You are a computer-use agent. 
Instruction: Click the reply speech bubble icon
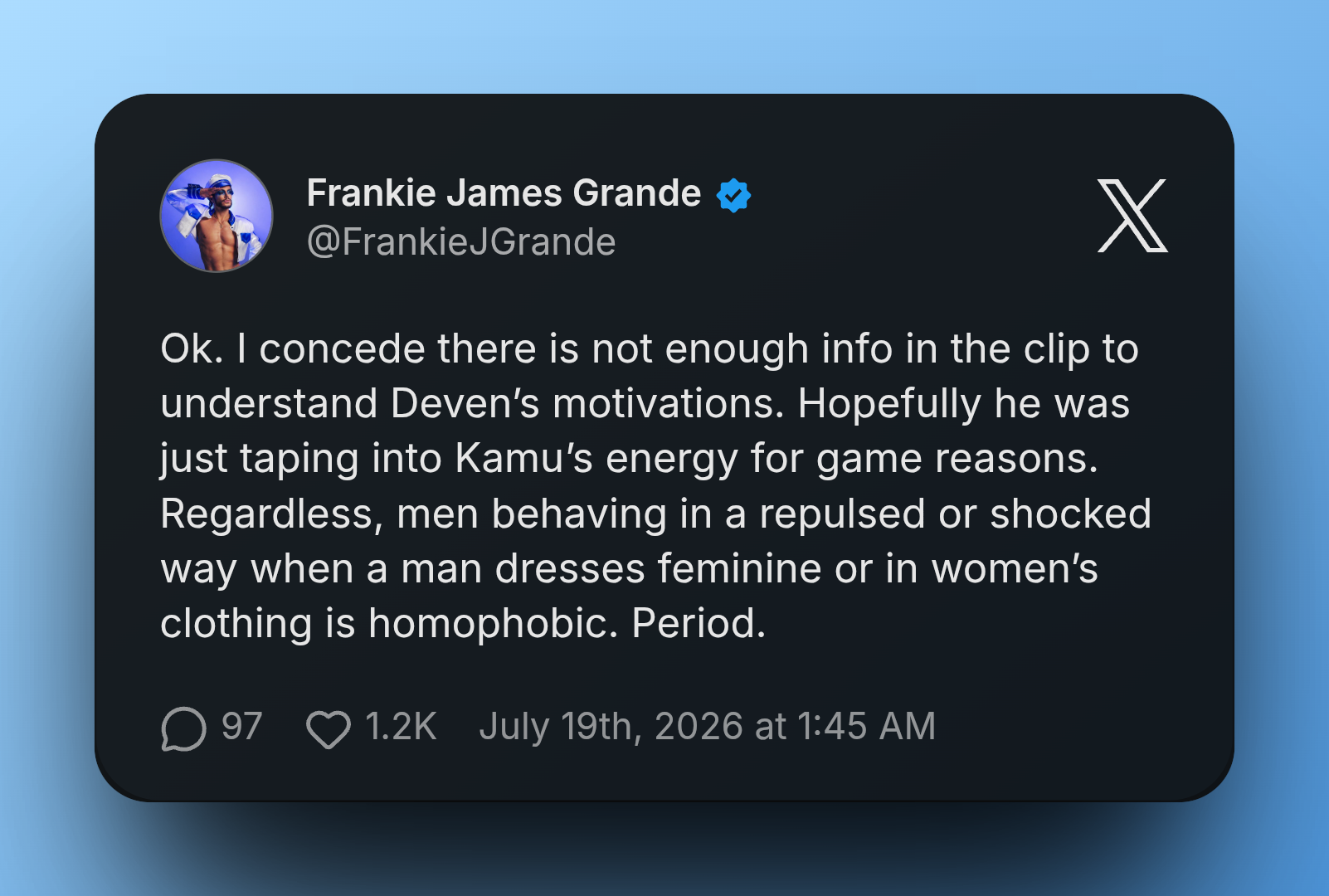coord(183,728)
